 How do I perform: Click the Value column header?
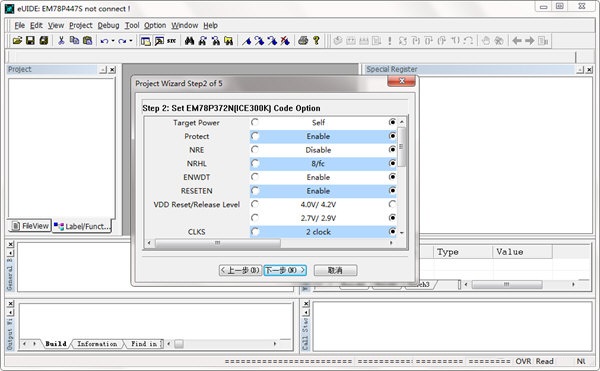(x=522, y=252)
